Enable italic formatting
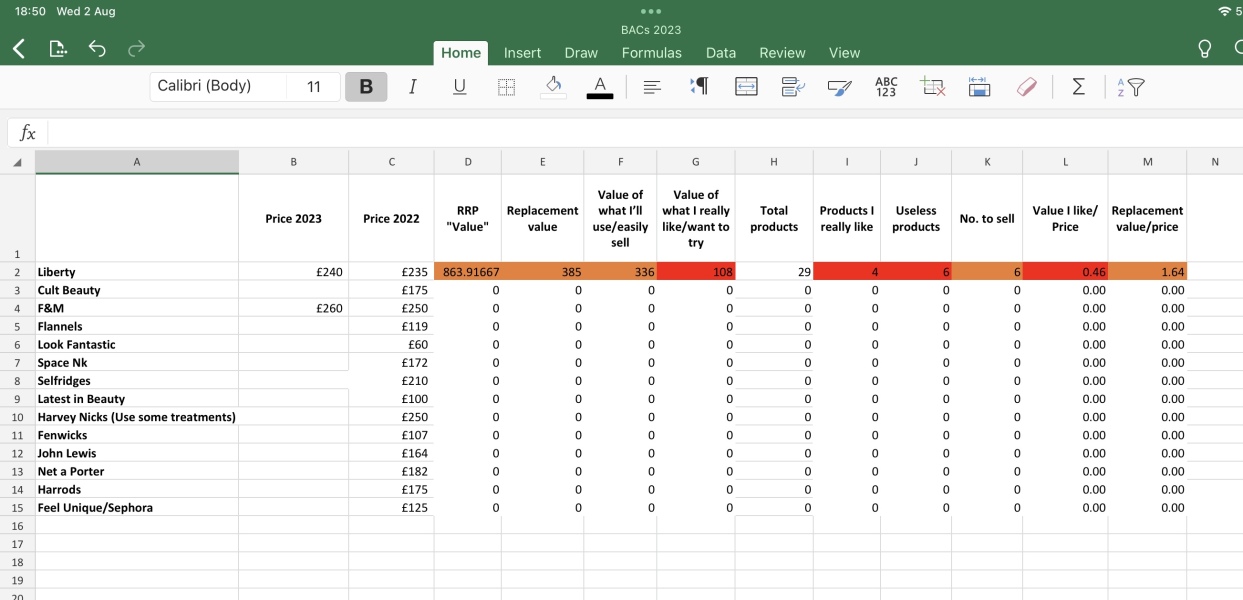 [412, 87]
